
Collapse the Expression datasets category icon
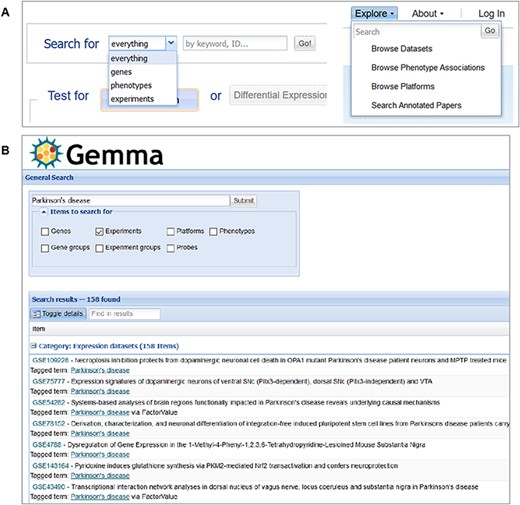pos(33,346)
